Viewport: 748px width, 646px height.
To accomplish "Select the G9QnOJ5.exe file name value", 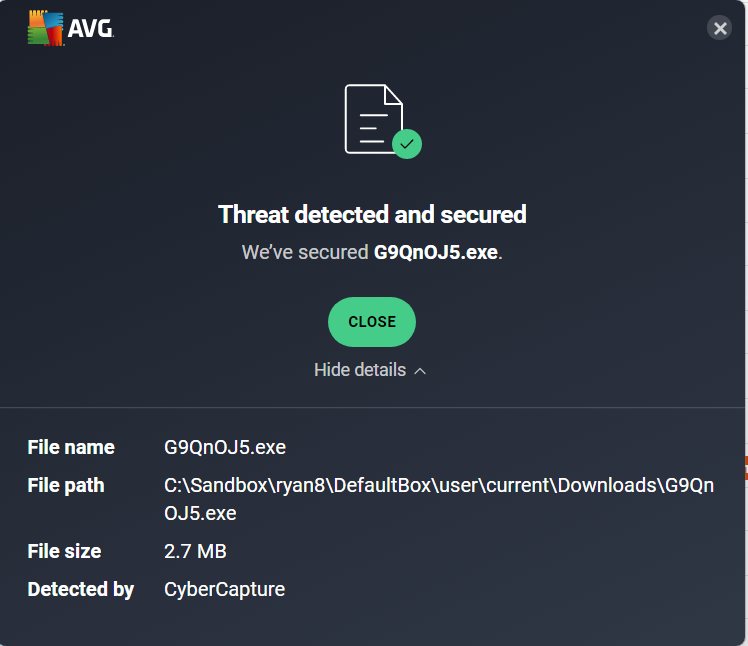I will [x=225, y=447].
